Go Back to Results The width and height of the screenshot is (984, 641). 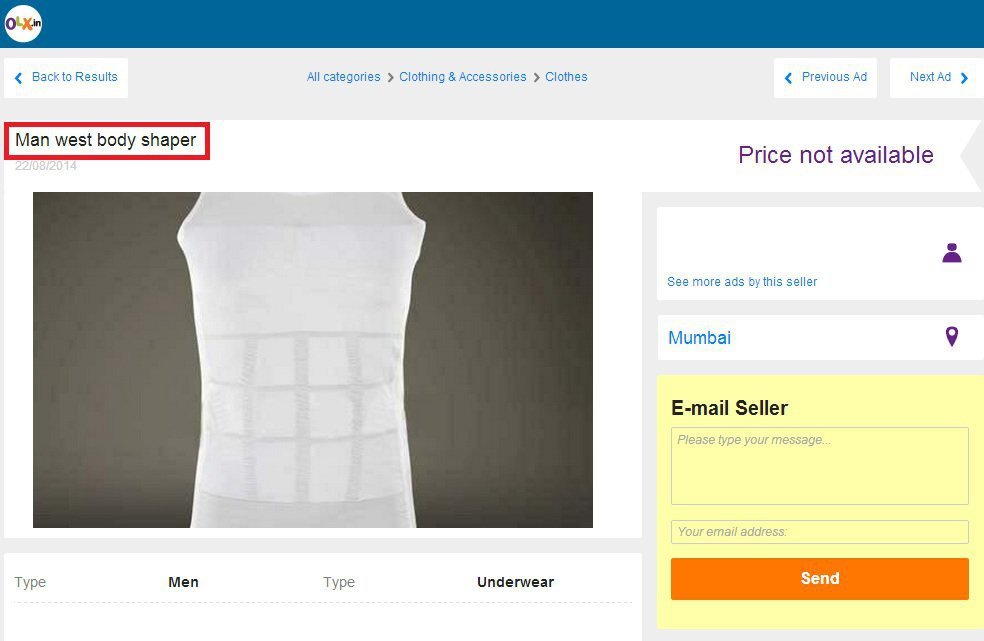(x=66, y=77)
